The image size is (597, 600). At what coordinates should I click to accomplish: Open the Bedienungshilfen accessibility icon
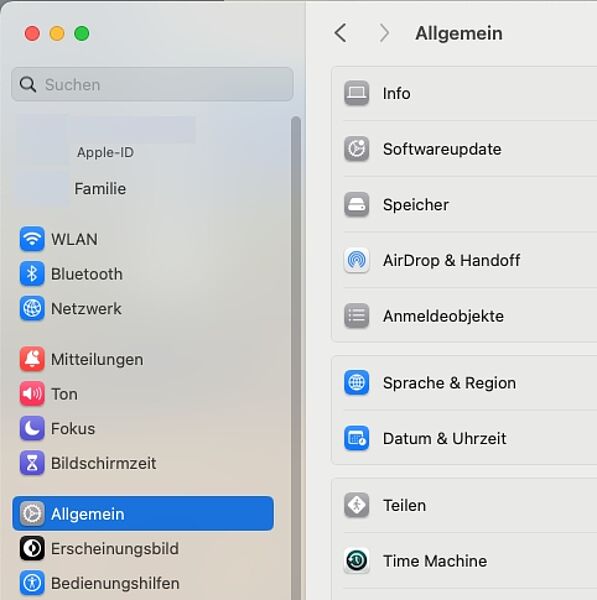tap(32, 583)
